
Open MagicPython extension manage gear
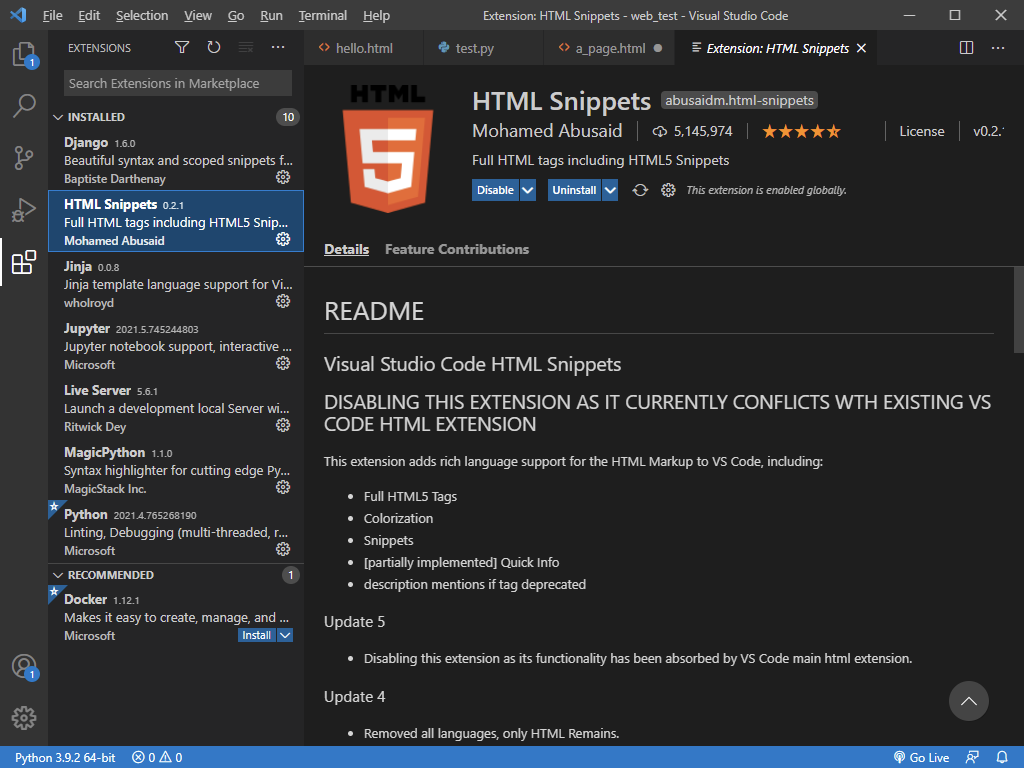[x=283, y=487]
